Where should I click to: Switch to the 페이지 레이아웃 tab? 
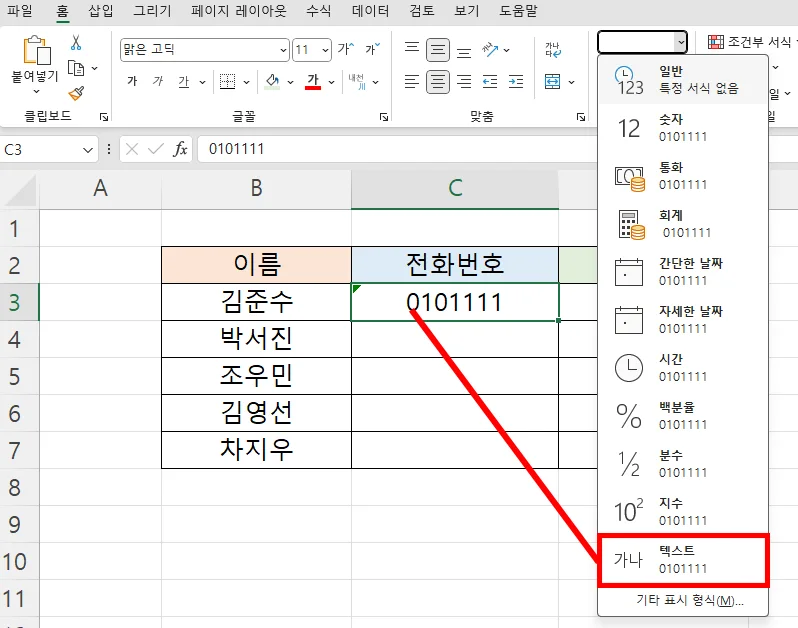point(239,11)
